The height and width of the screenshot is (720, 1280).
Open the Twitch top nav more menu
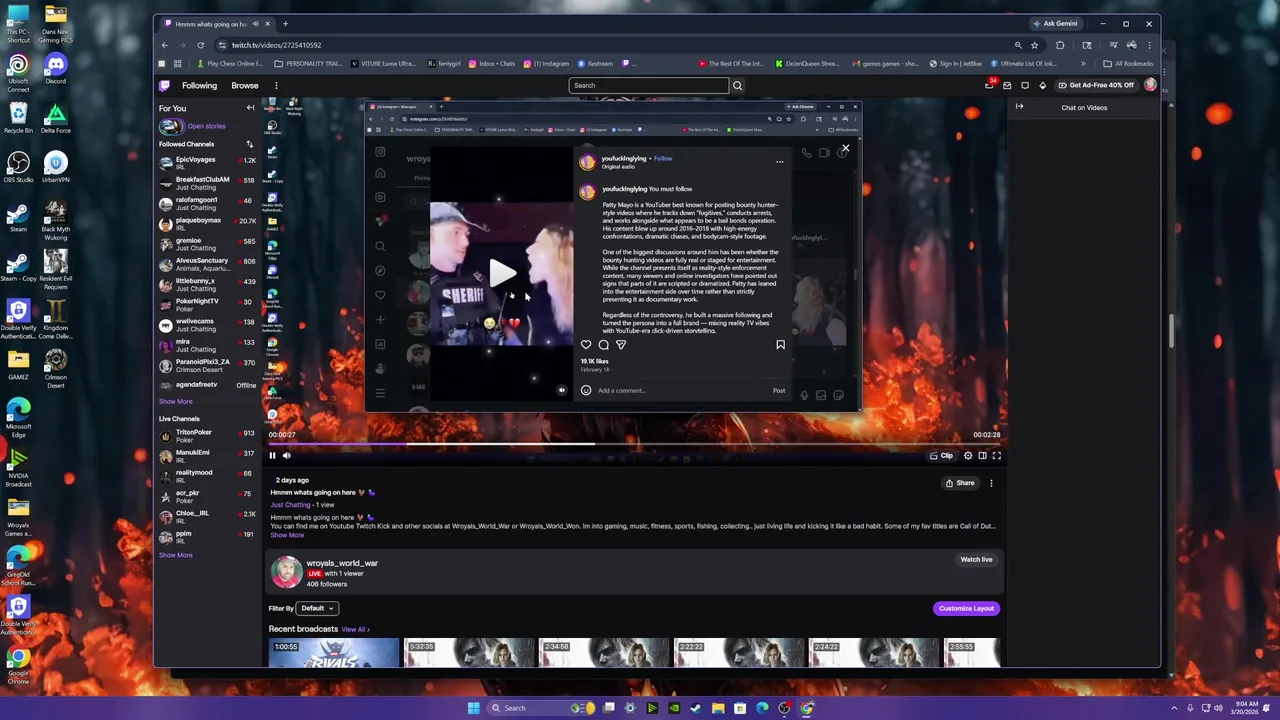point(276,85)
